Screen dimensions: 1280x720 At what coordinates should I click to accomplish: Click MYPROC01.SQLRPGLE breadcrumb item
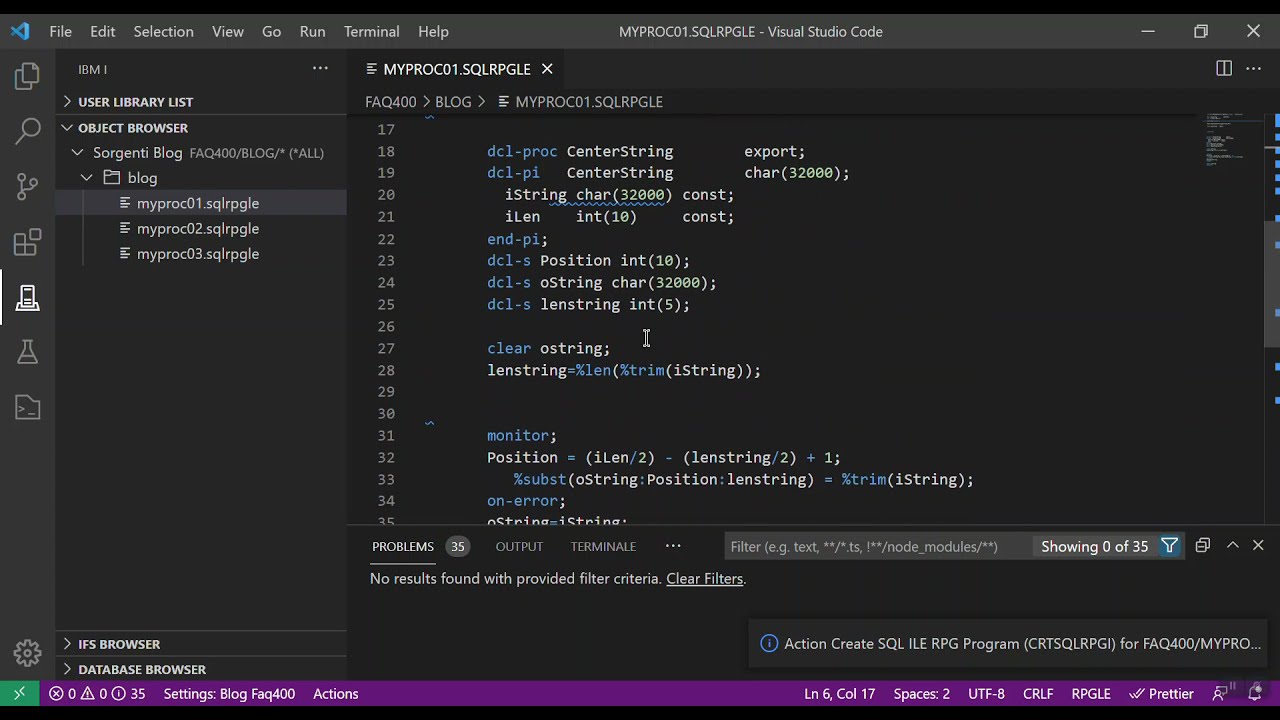[589, 102]
